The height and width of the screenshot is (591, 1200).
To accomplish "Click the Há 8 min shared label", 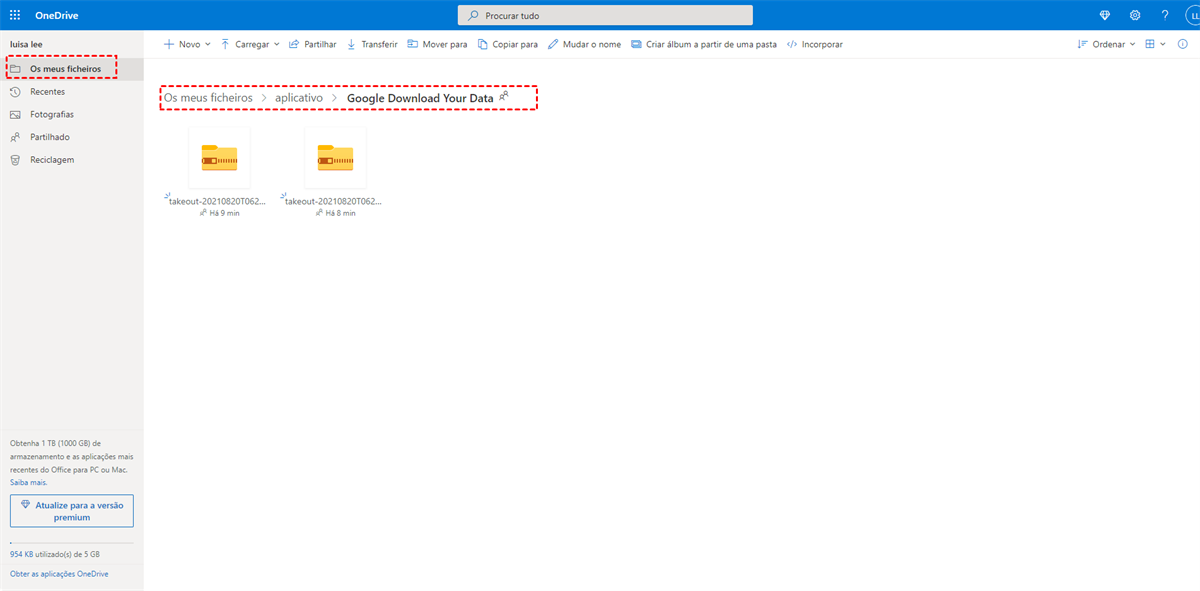I will pos(335,213).
